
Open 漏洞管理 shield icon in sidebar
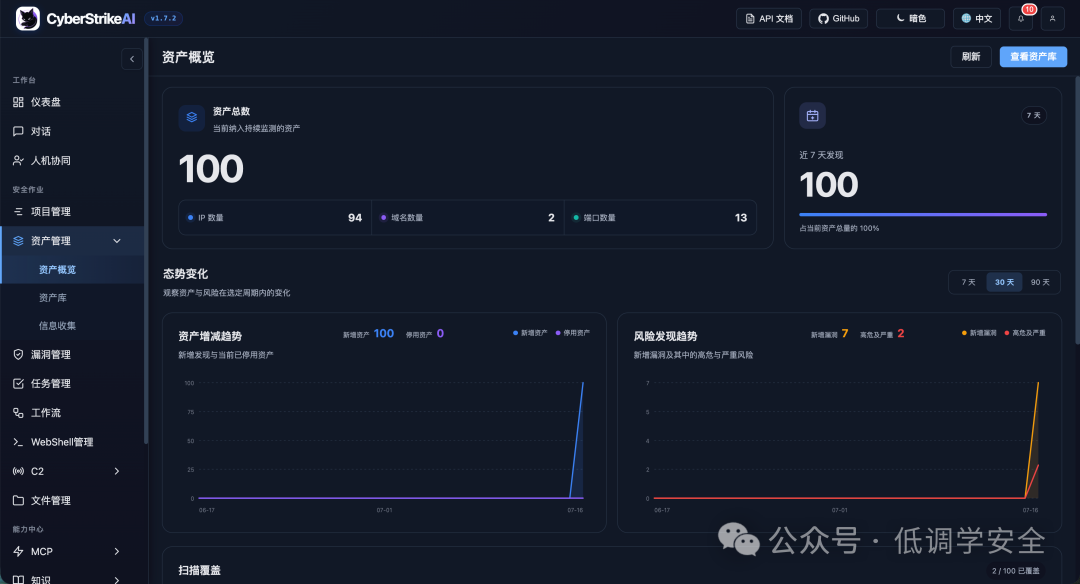point(19,355)
